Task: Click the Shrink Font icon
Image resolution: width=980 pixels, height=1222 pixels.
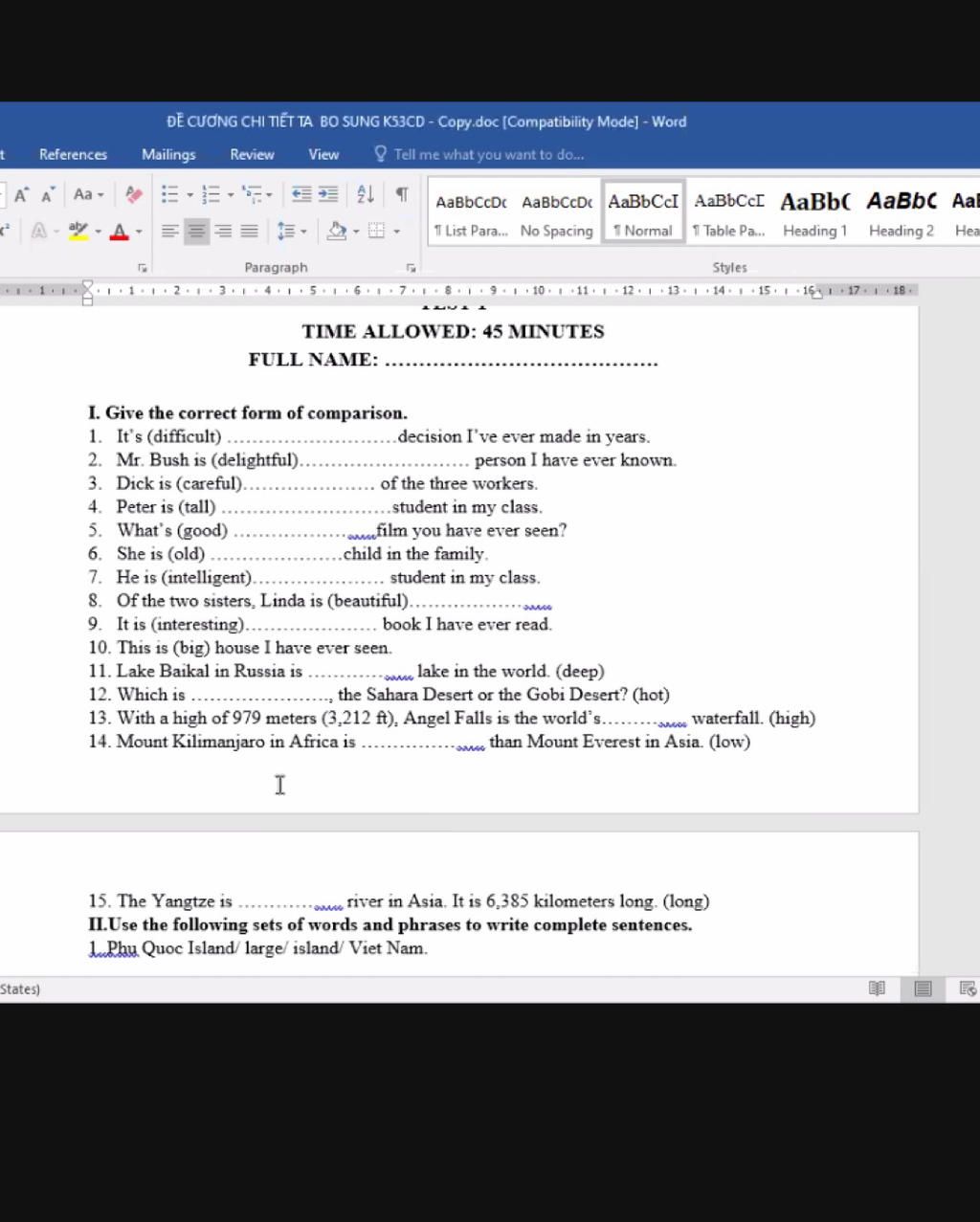Action: [x=48, y=194]
